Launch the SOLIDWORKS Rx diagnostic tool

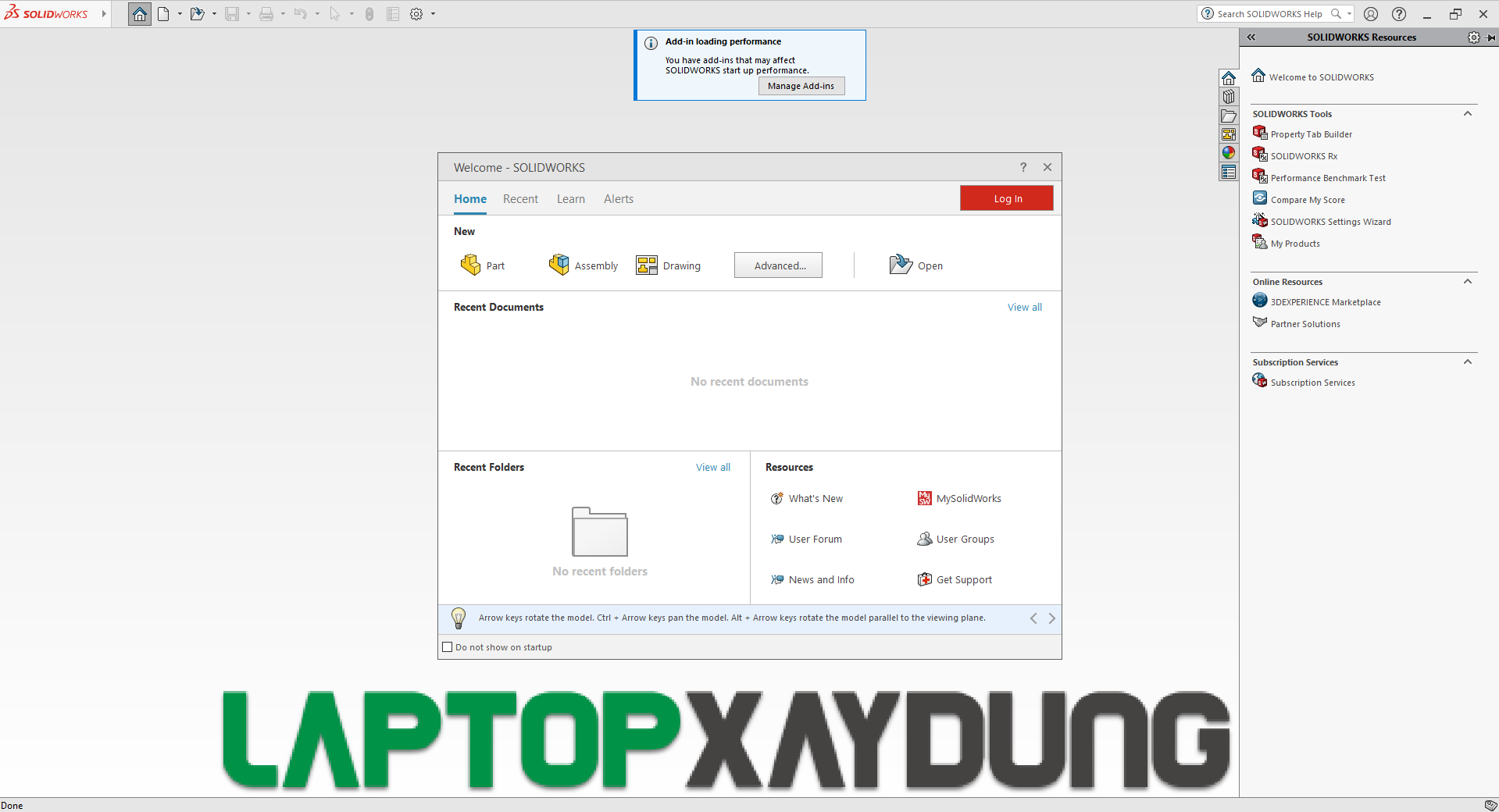[1303, 155]
